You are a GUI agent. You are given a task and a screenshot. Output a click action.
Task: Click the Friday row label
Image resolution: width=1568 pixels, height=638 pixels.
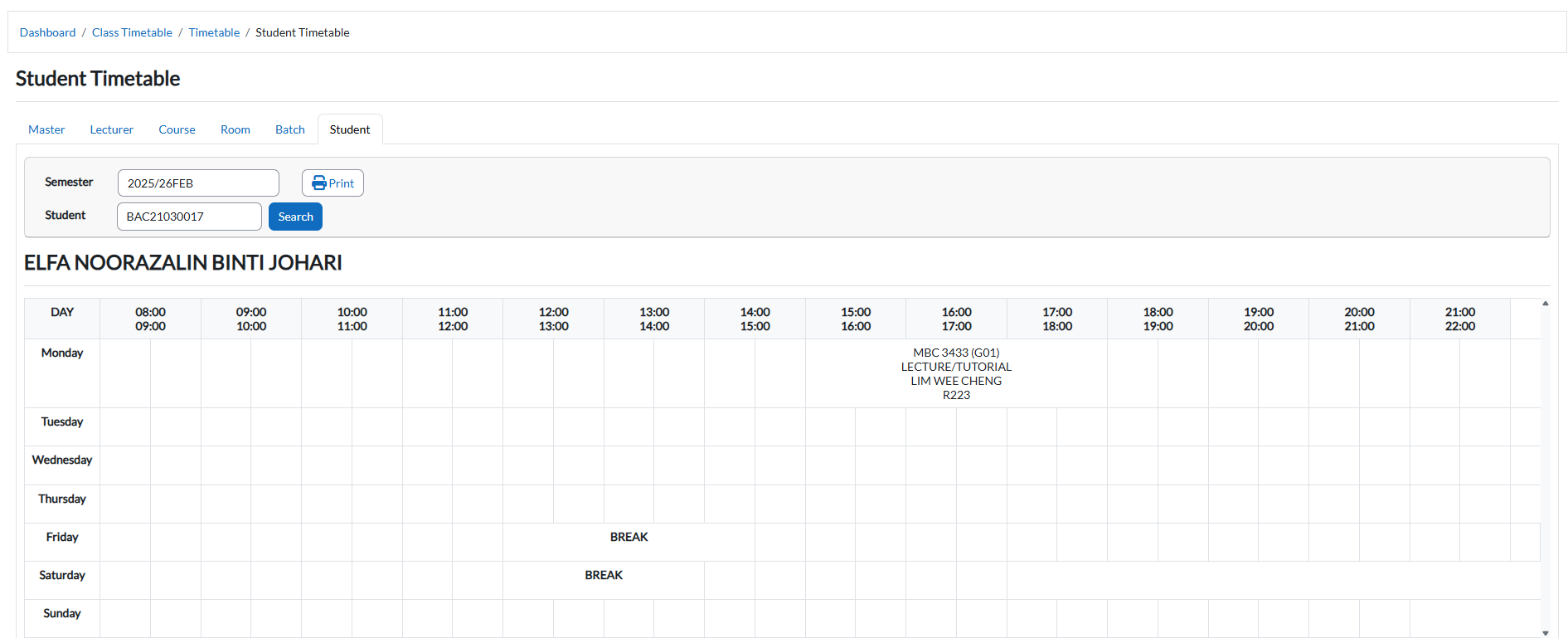pos(62,537)
